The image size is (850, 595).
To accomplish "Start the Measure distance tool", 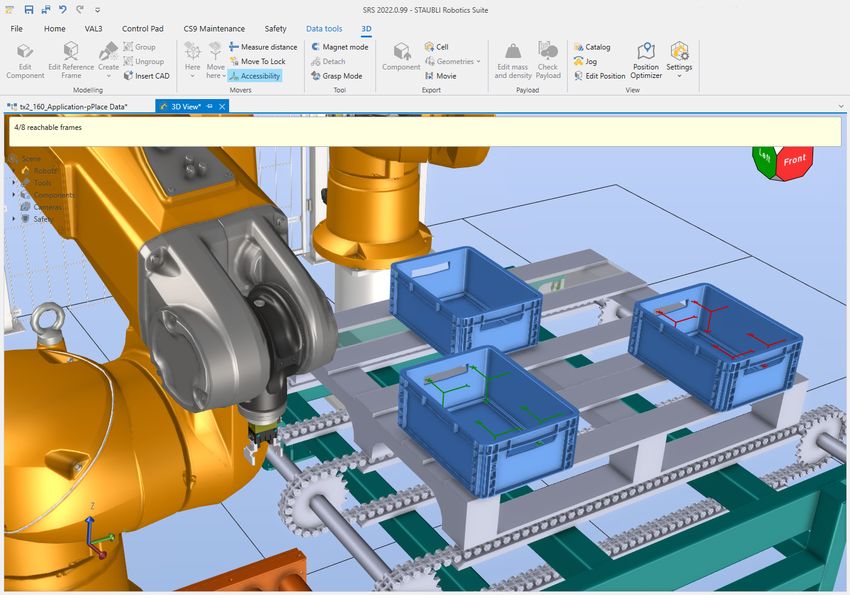I will [x=263, y=47].
